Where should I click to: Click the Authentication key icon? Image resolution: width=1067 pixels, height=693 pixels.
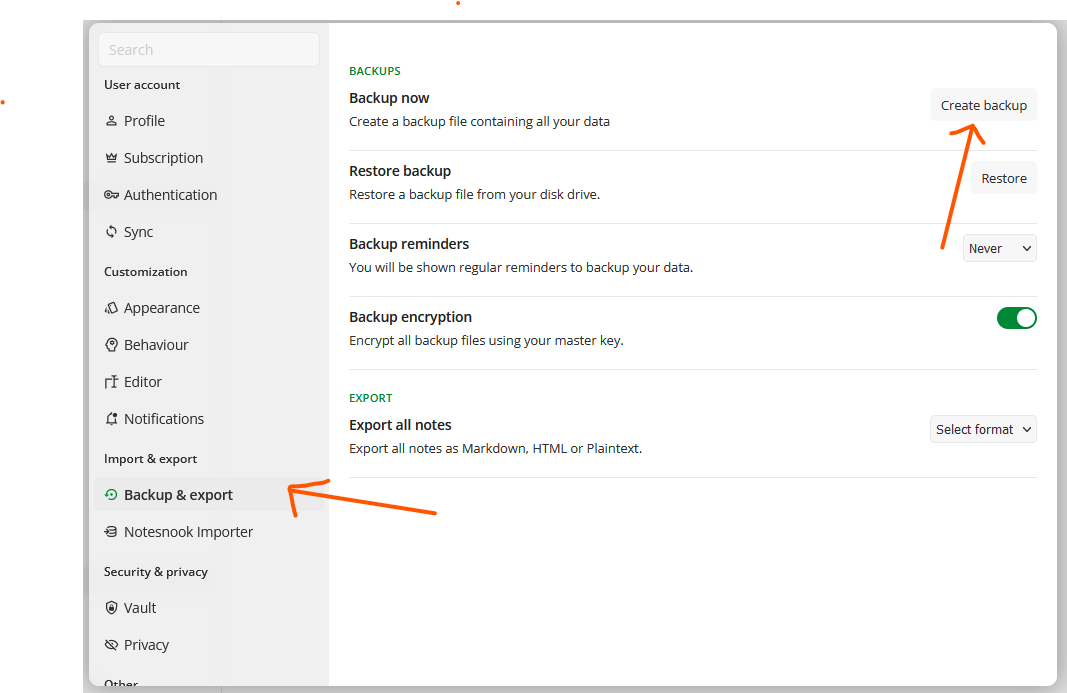click(x=111, y=195)
